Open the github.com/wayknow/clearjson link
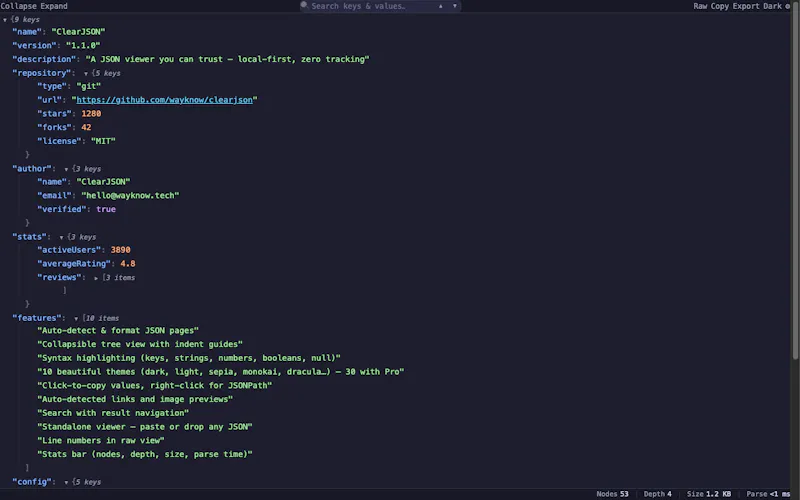The height and width of the screenshot is (500, 800). (164, 100)
